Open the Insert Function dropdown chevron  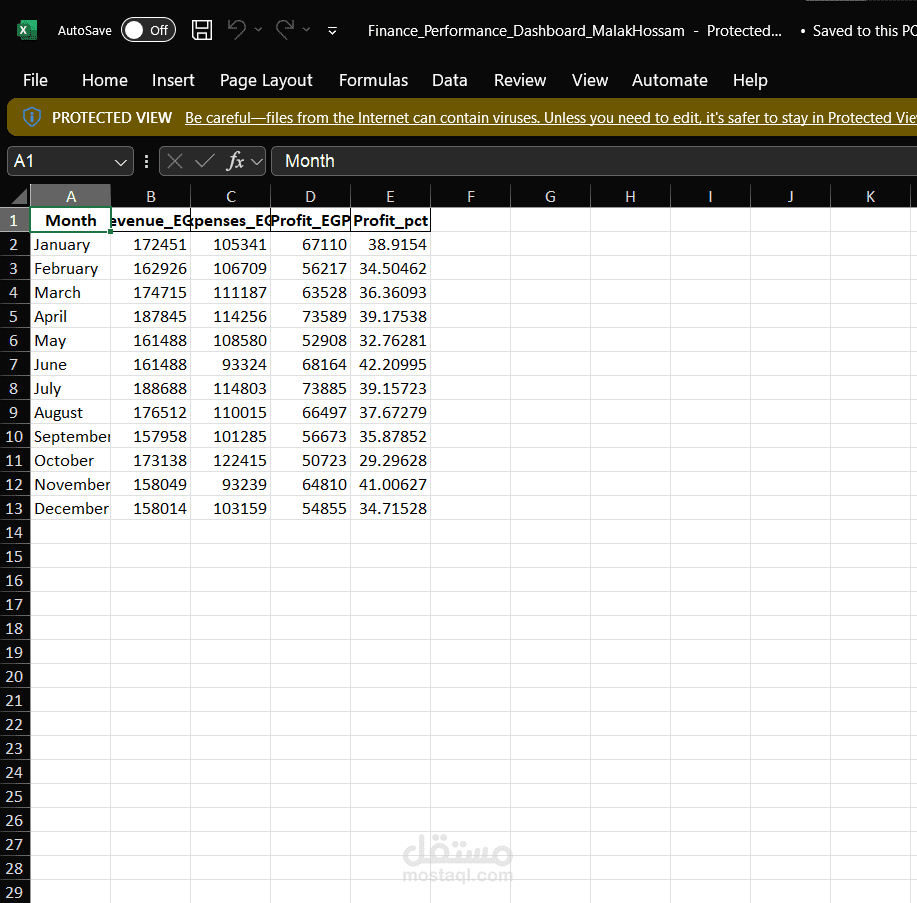pos(257,161)
